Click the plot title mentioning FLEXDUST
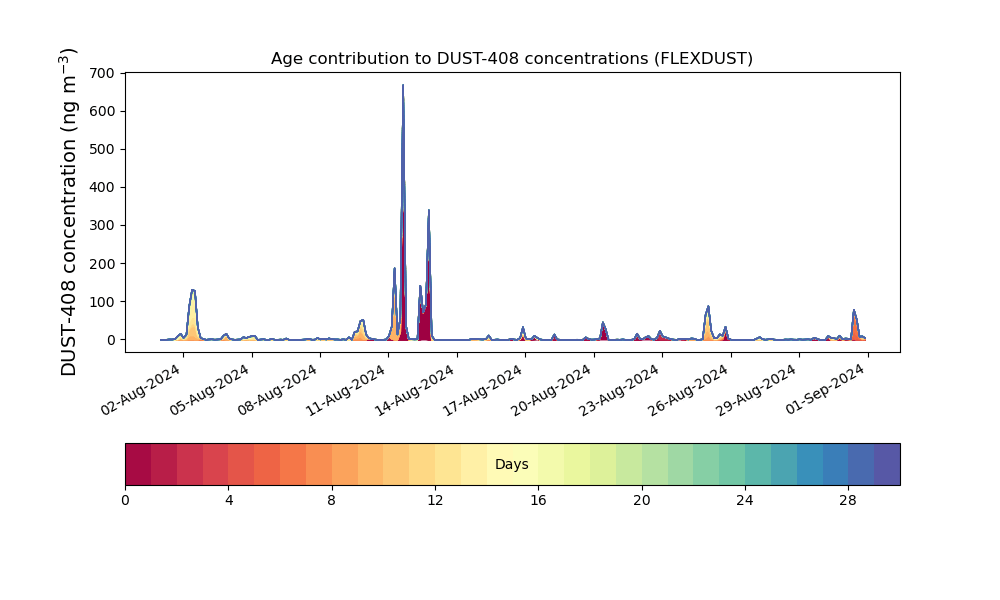The width and height of the screenshot is (1000, 600). click(x=511, y=59)
